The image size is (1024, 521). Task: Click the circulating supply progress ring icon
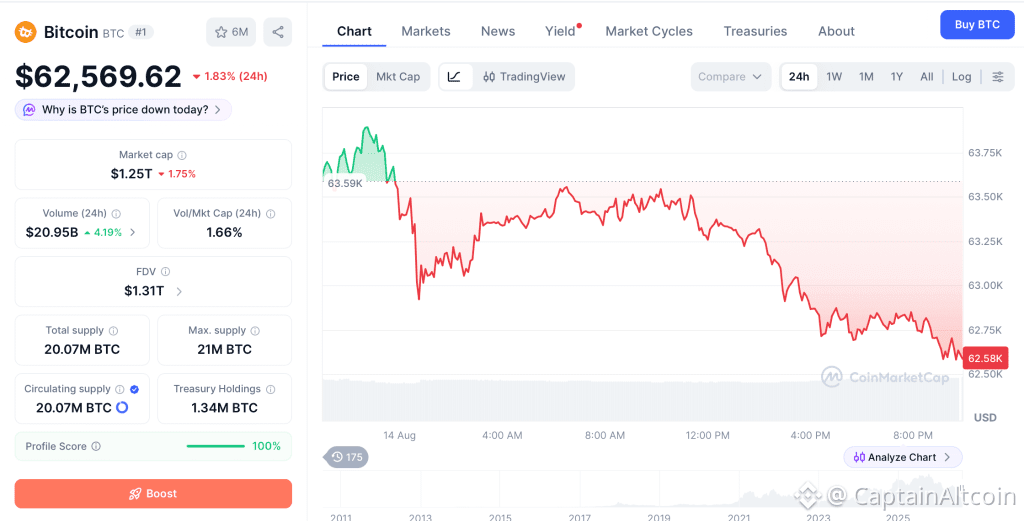pyautogui.click(x=122, y=407)
